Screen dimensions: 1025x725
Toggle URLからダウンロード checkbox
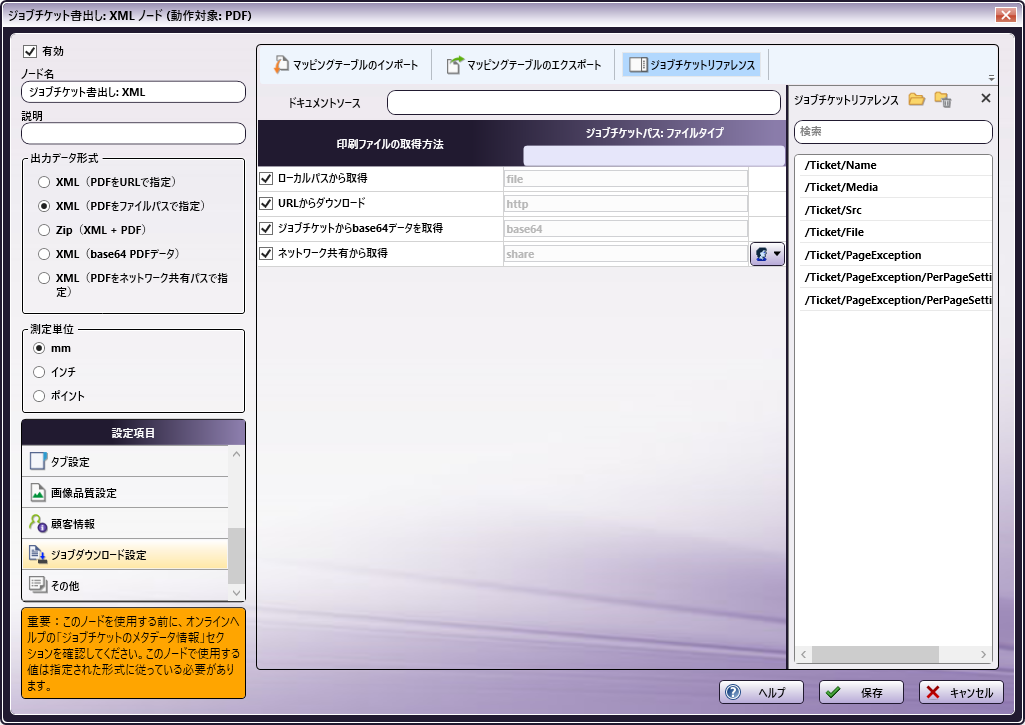(x=266, y=203)
